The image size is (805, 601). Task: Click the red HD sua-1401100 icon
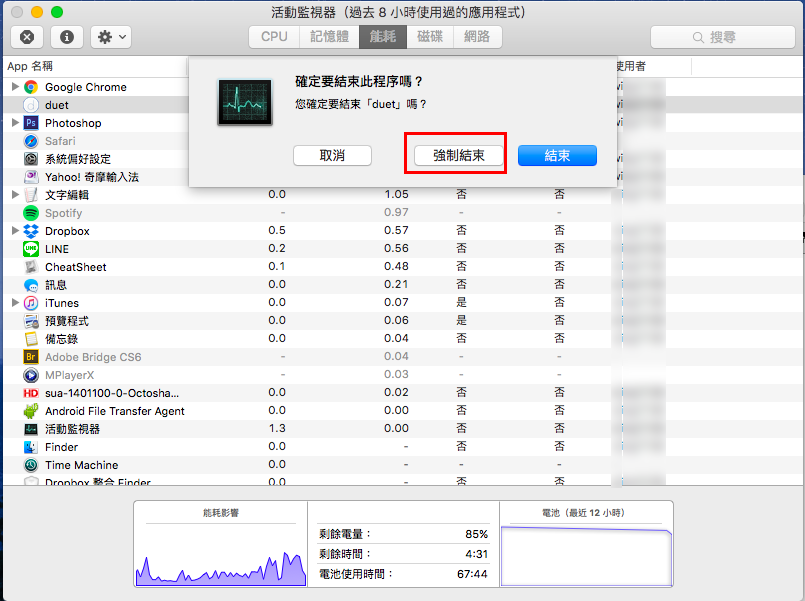(31, 393)
